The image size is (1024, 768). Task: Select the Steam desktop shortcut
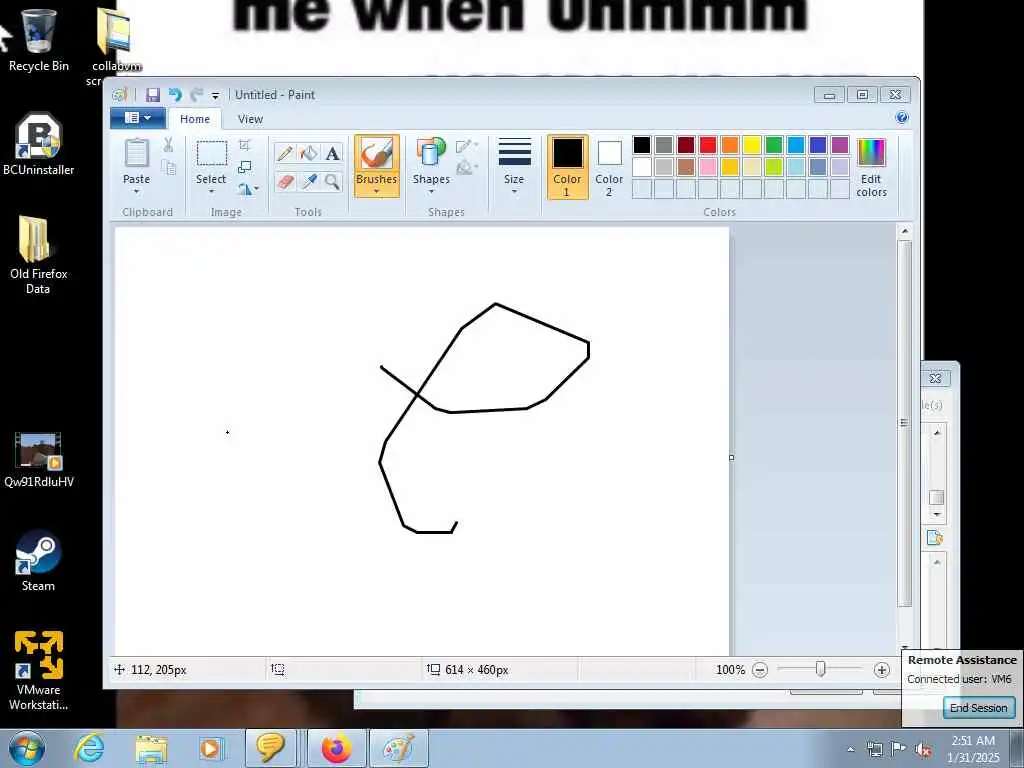click(39, 560)
